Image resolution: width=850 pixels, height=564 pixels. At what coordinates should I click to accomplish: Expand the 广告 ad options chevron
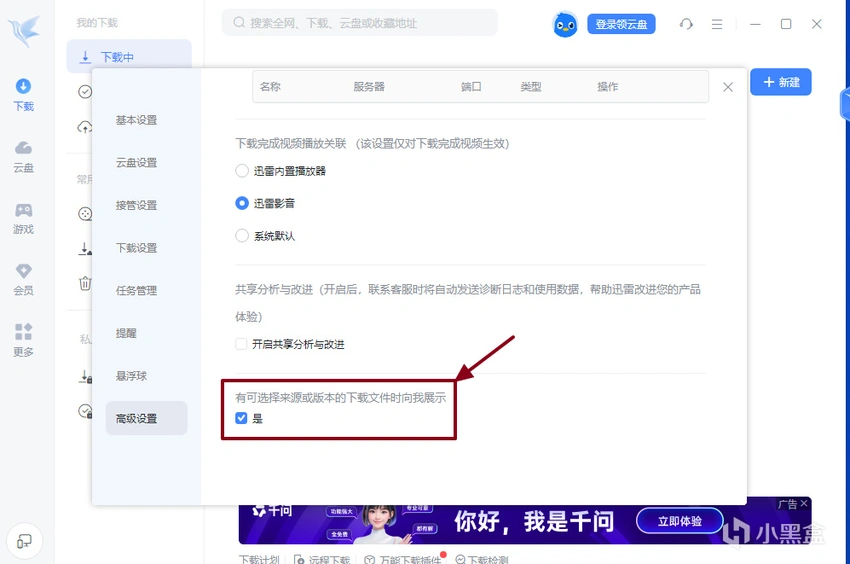click(x=804, y=505)
